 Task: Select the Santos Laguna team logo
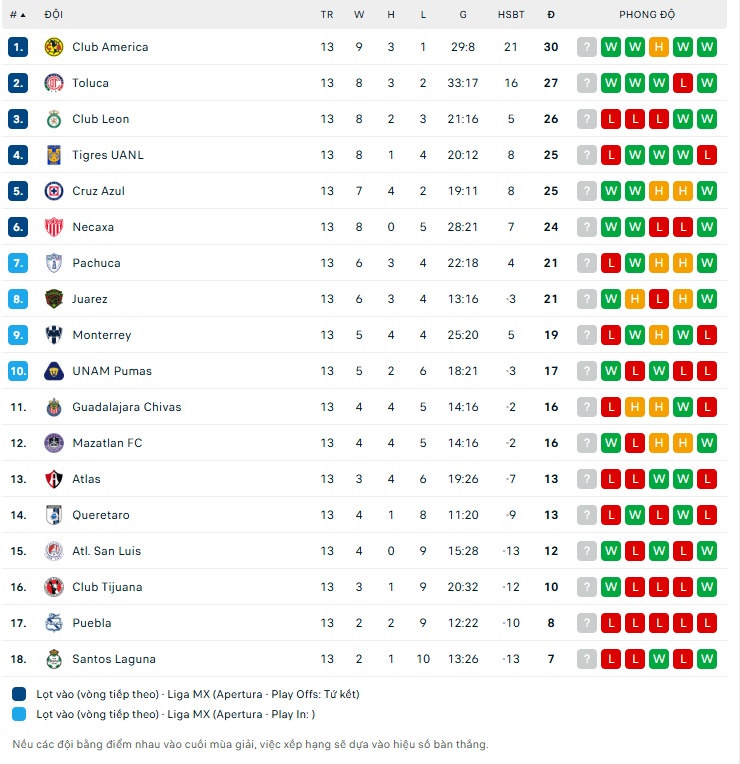[54, 659]
